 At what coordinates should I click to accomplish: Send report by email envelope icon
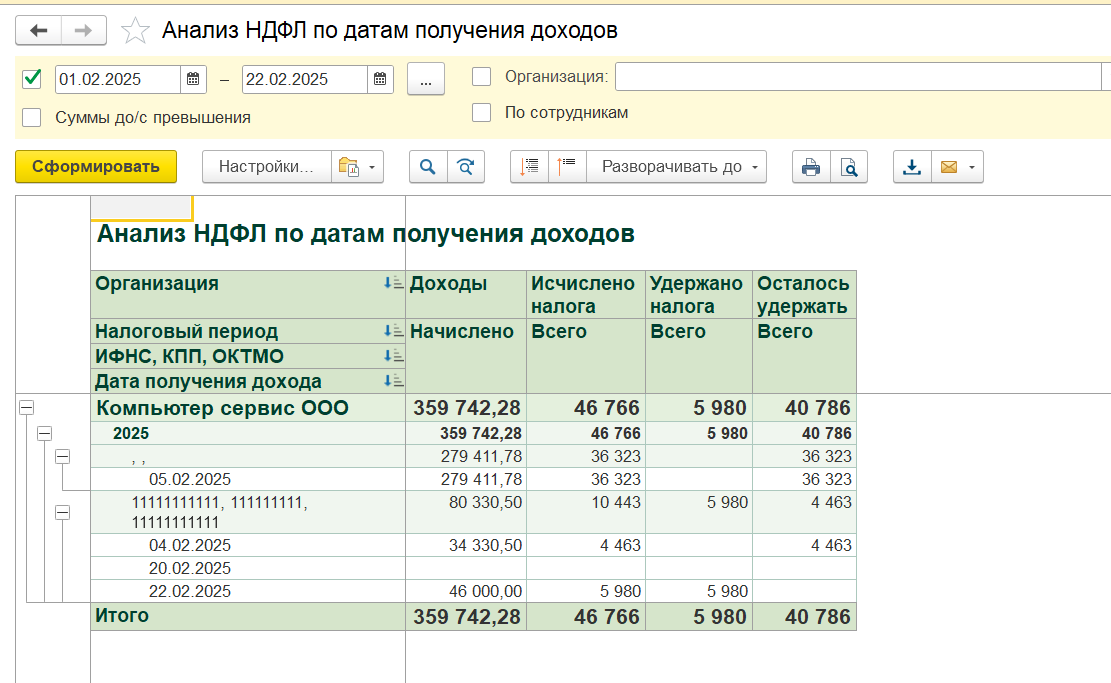[949, 167]
